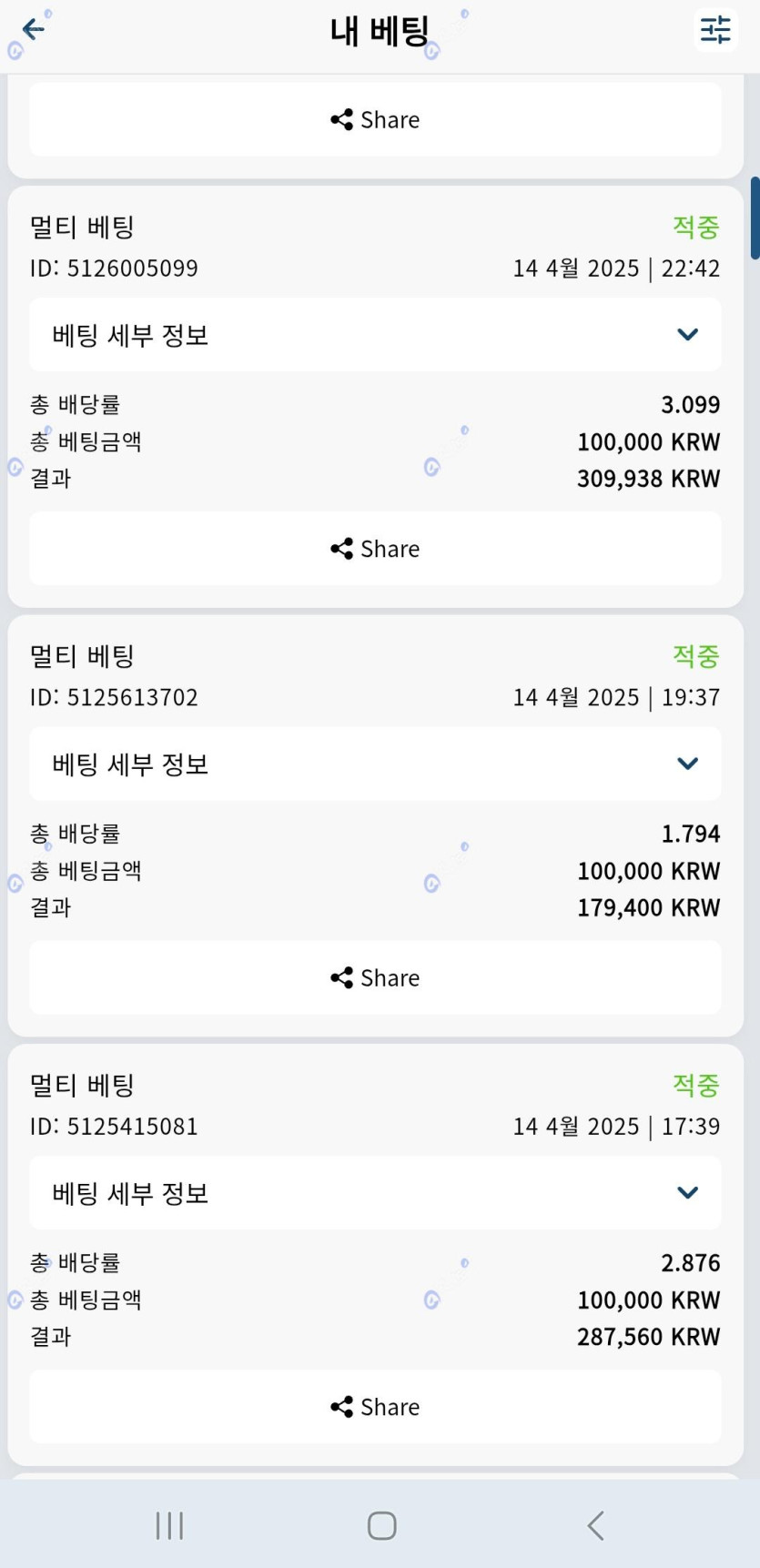Share the bet with 287,560 KRW result

pos(375,1407)
